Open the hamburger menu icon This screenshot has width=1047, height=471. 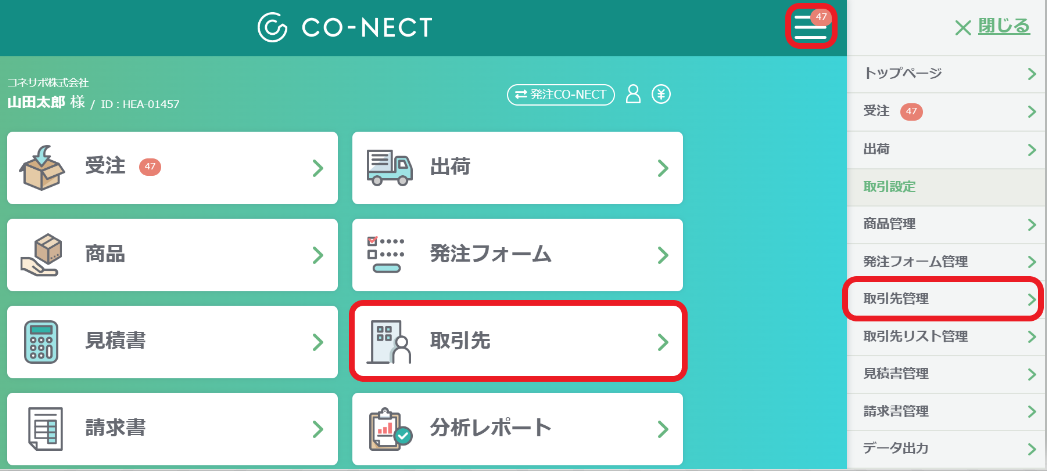(810, 27)
